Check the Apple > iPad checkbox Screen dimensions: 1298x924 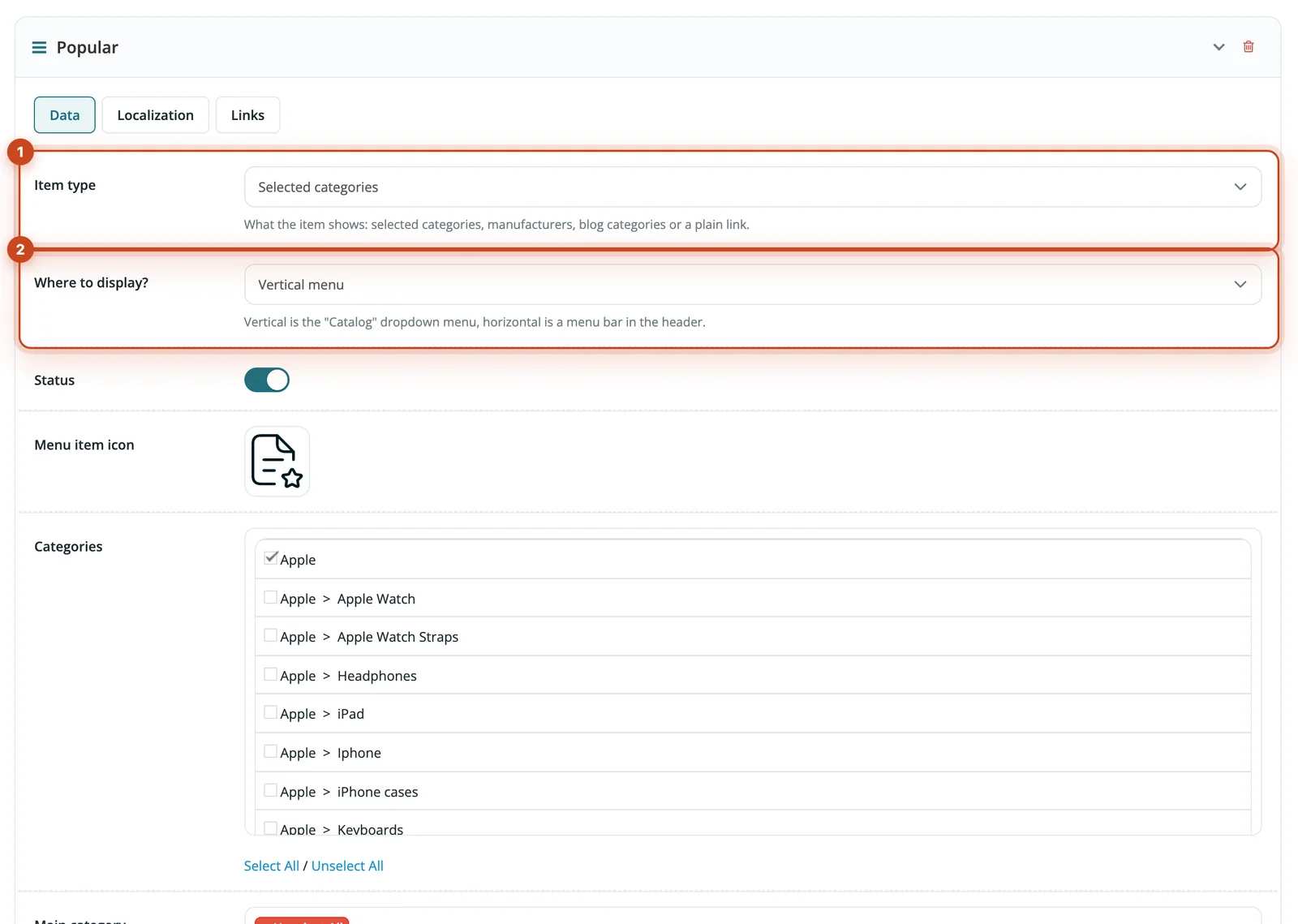[271, 712]
